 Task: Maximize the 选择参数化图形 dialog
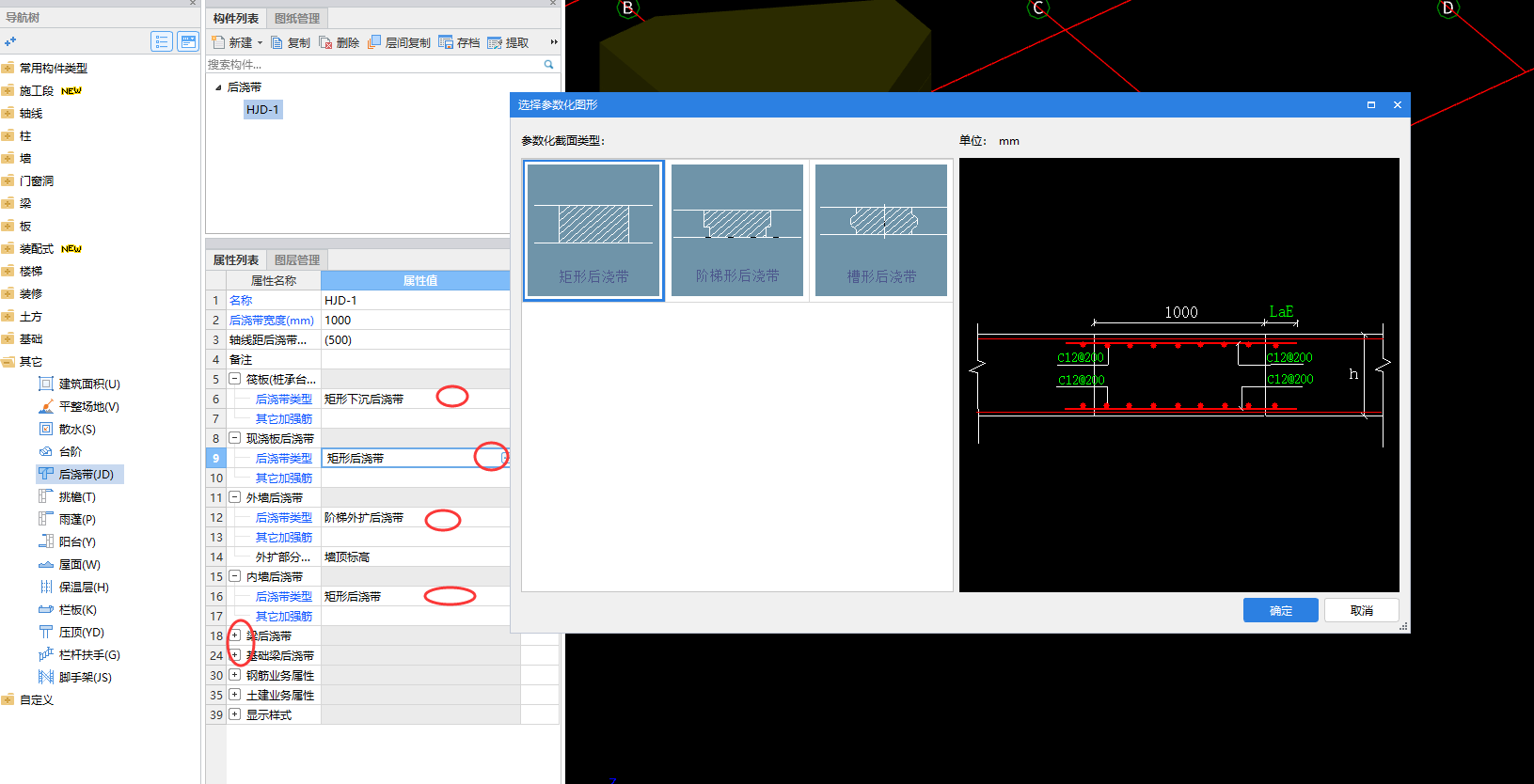(1371, 104)
